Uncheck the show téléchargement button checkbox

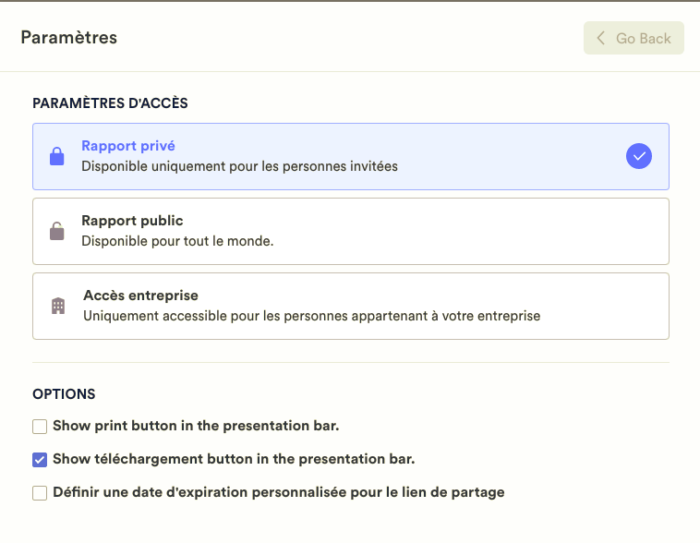(40, 460)
